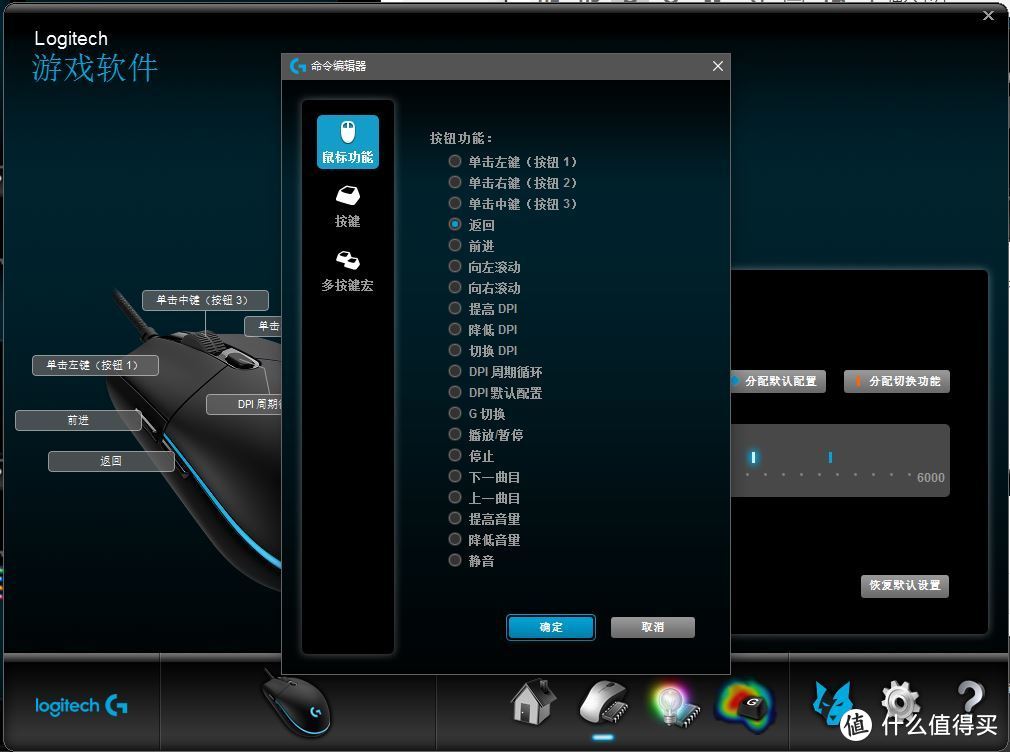The height and width of the screenshot is (752, 1010).
Task: Click the dimmer DPI level marker on slider
Action: click(830, 457)
